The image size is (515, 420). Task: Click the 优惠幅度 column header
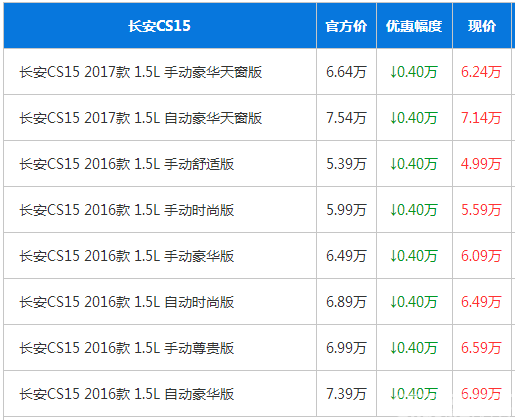414,26
